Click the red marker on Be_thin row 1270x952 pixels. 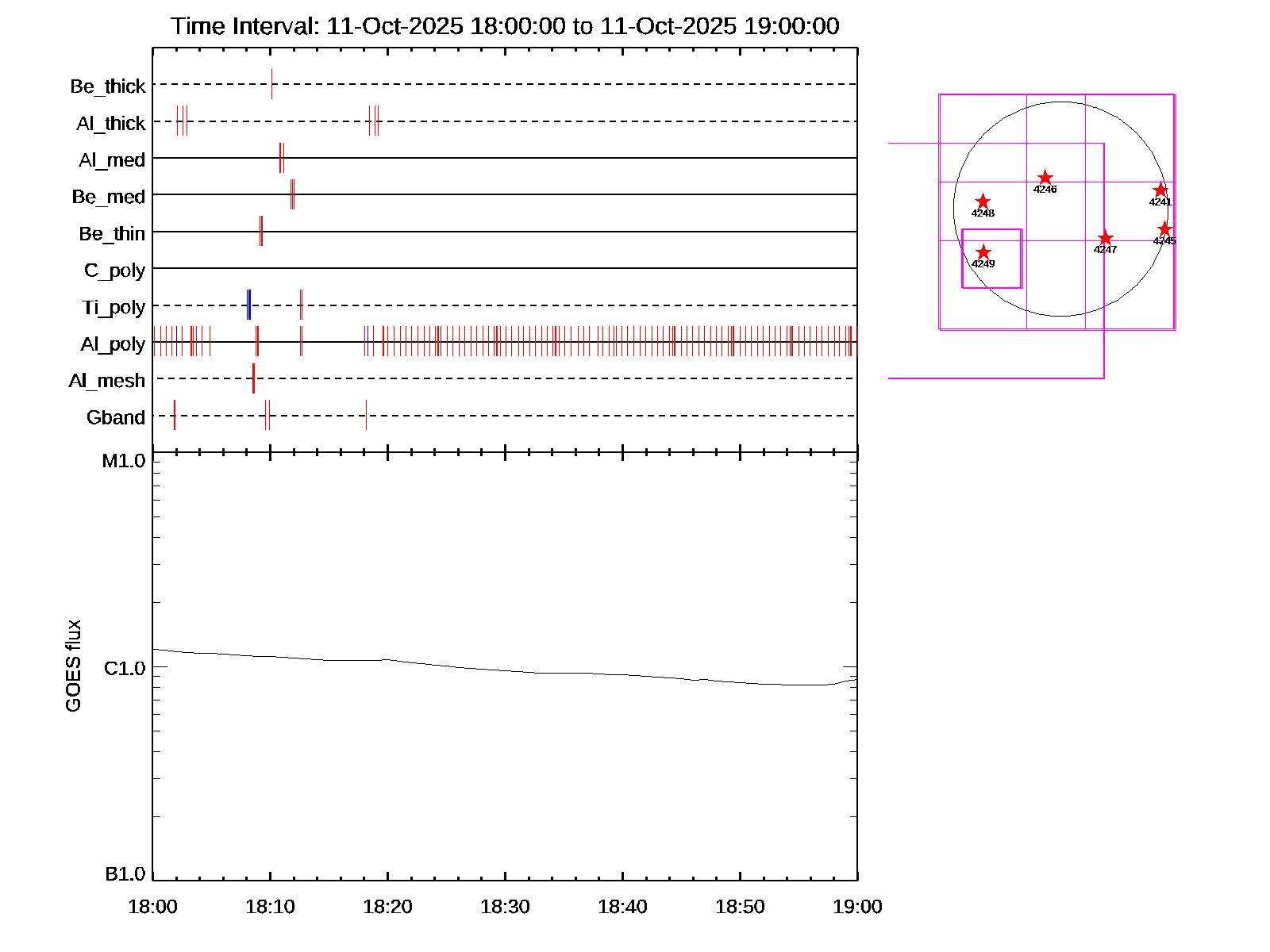pyautogui.click(x=261, y=231)
